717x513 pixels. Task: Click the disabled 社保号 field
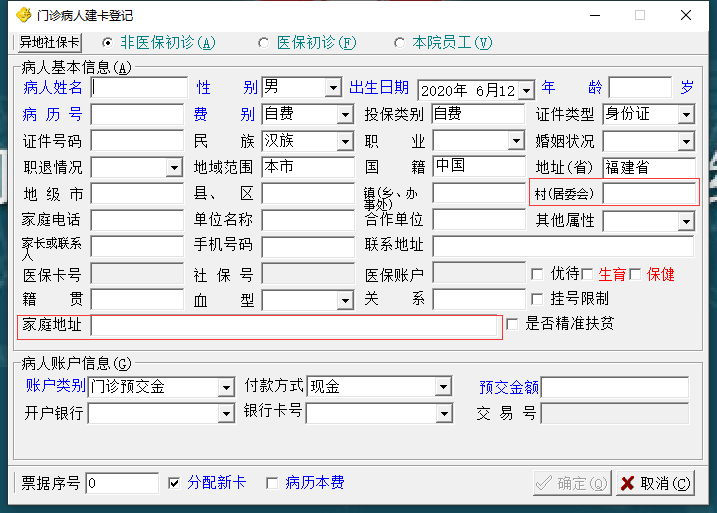[x=308, y=273]
